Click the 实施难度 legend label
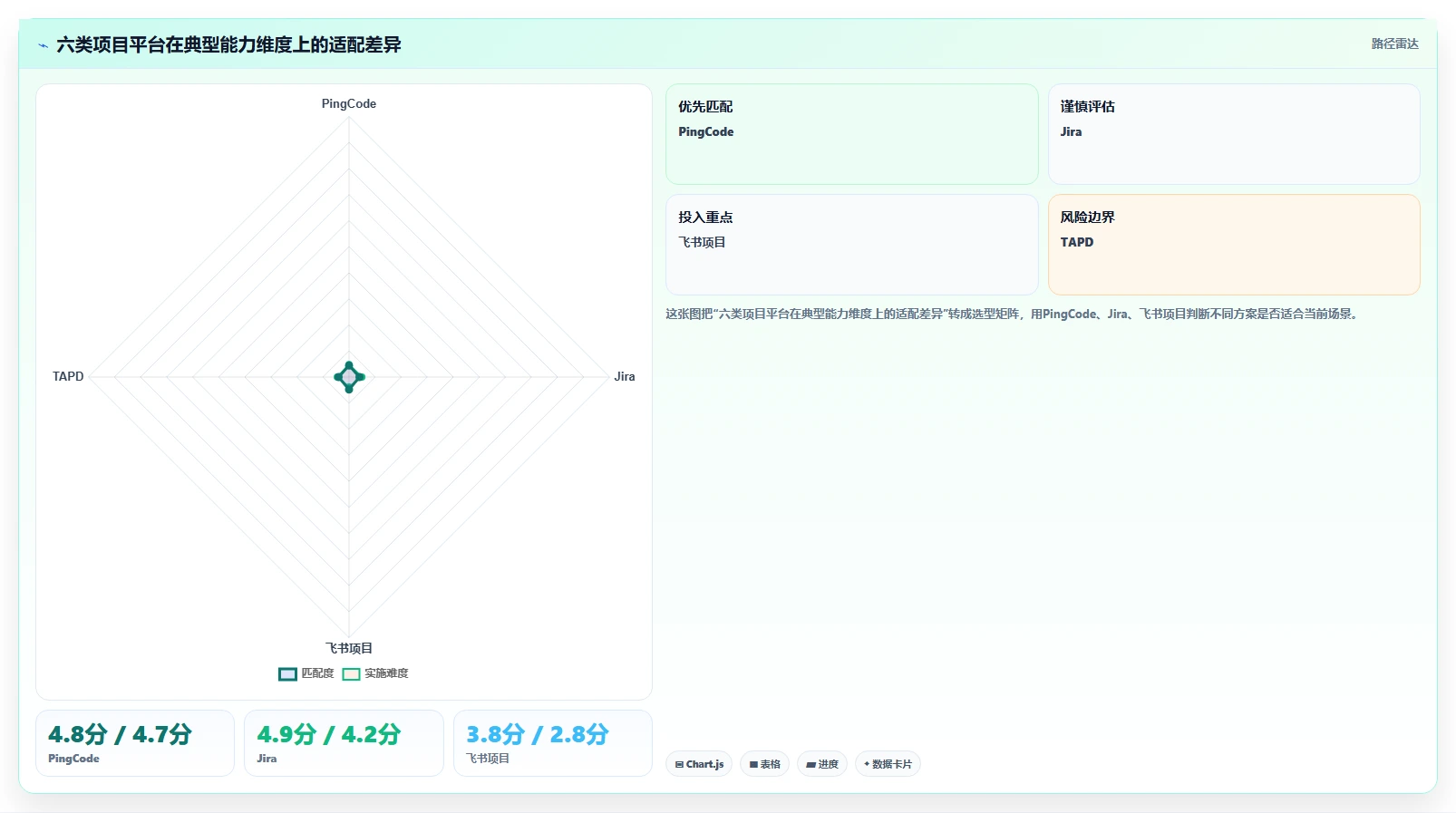Image resolution: width=1456 pixels, height=813 pixels. coord(386,673)
